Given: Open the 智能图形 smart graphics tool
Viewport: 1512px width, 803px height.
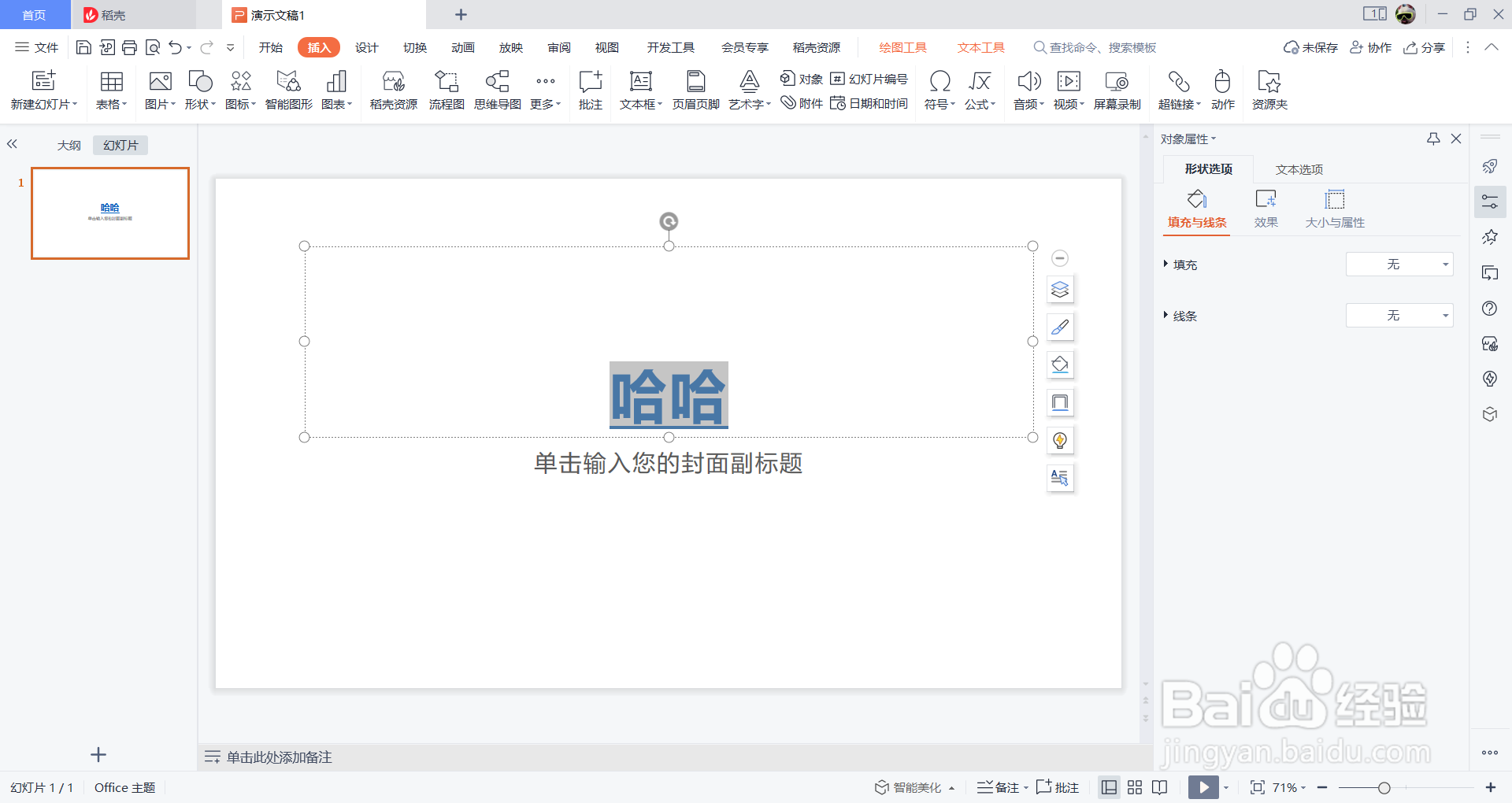Looking at the screenshot, I should (x=287, y=89).
